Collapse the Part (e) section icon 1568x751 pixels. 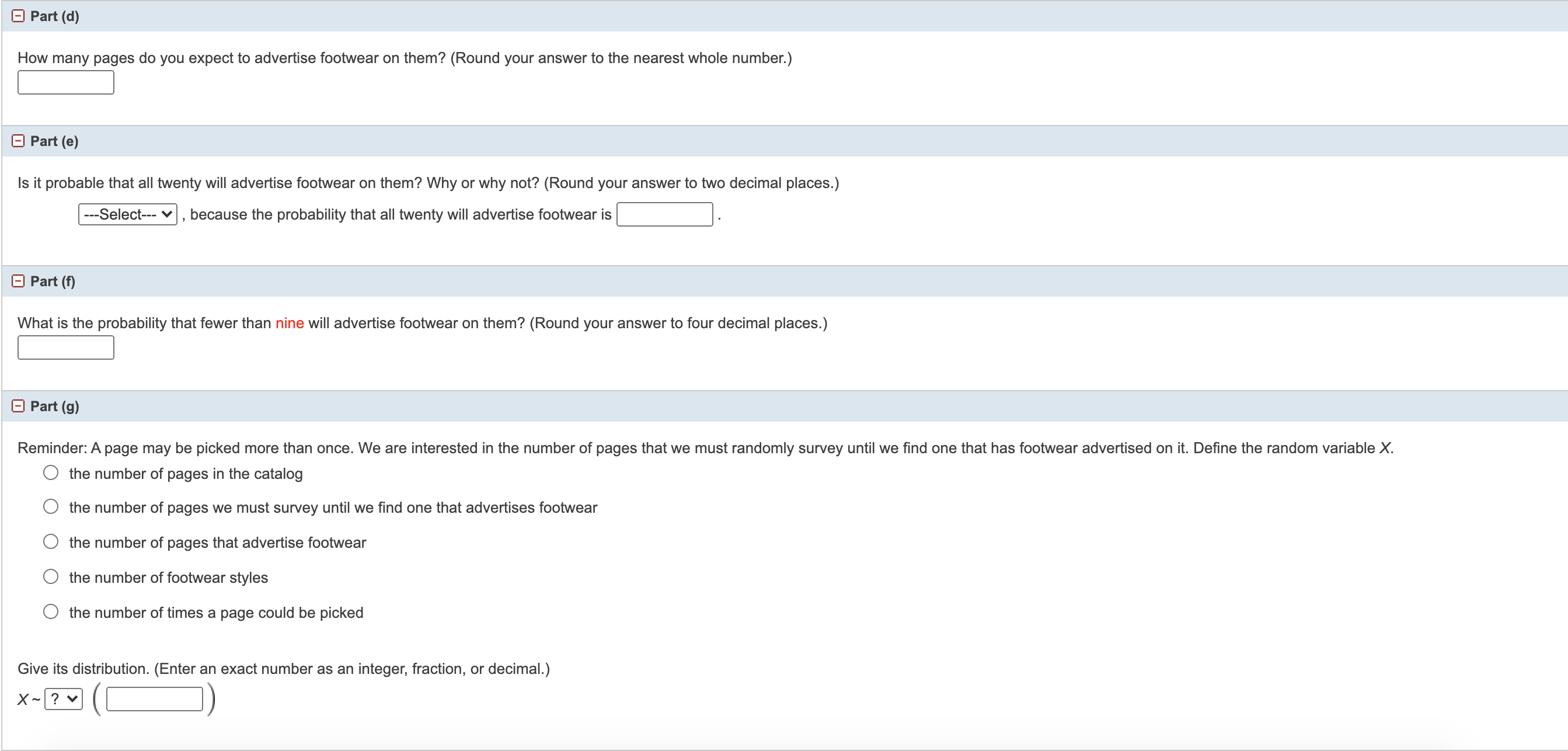[x=18, y=141]
